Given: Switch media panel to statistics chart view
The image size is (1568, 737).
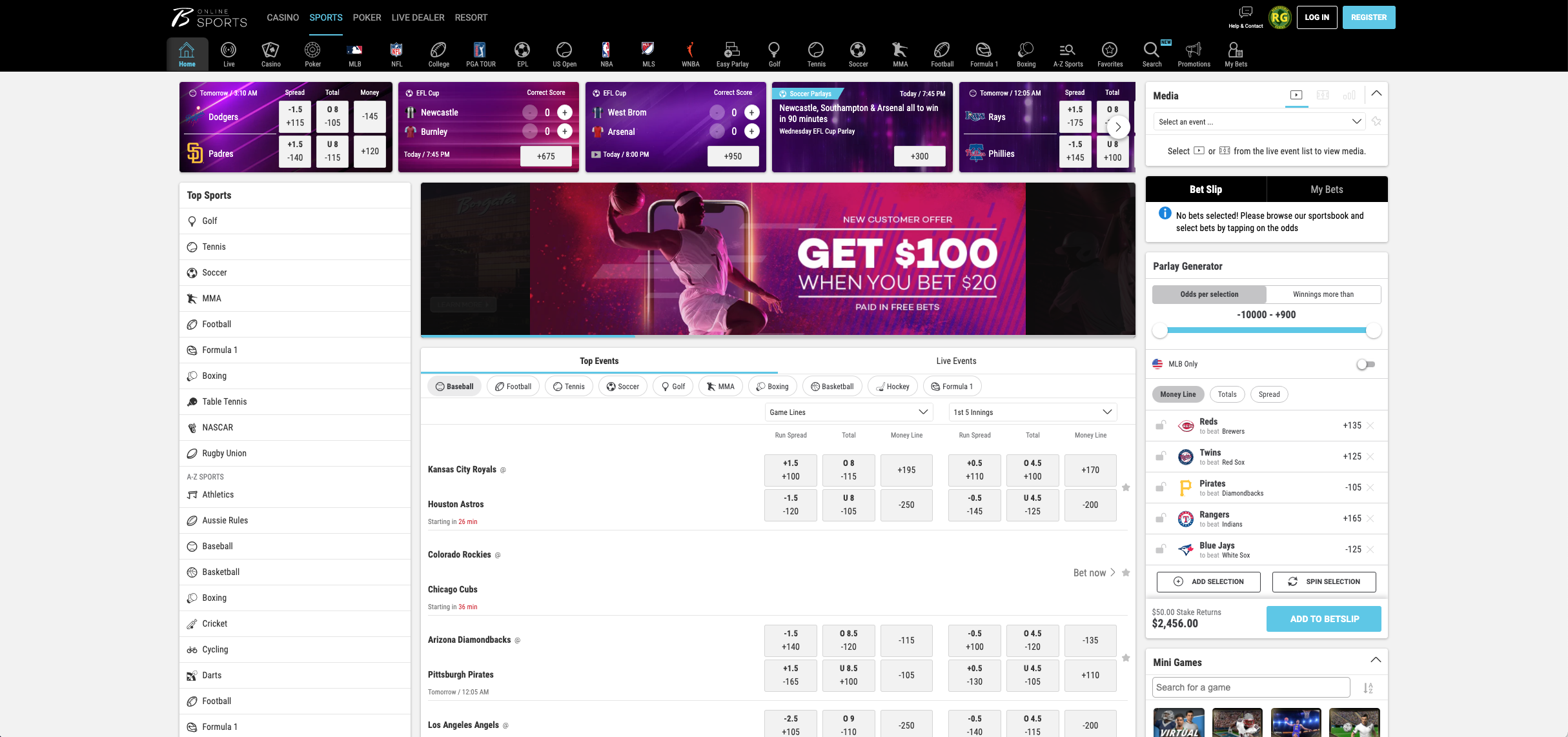Looking at the screenshot, I should point(1349,95).
